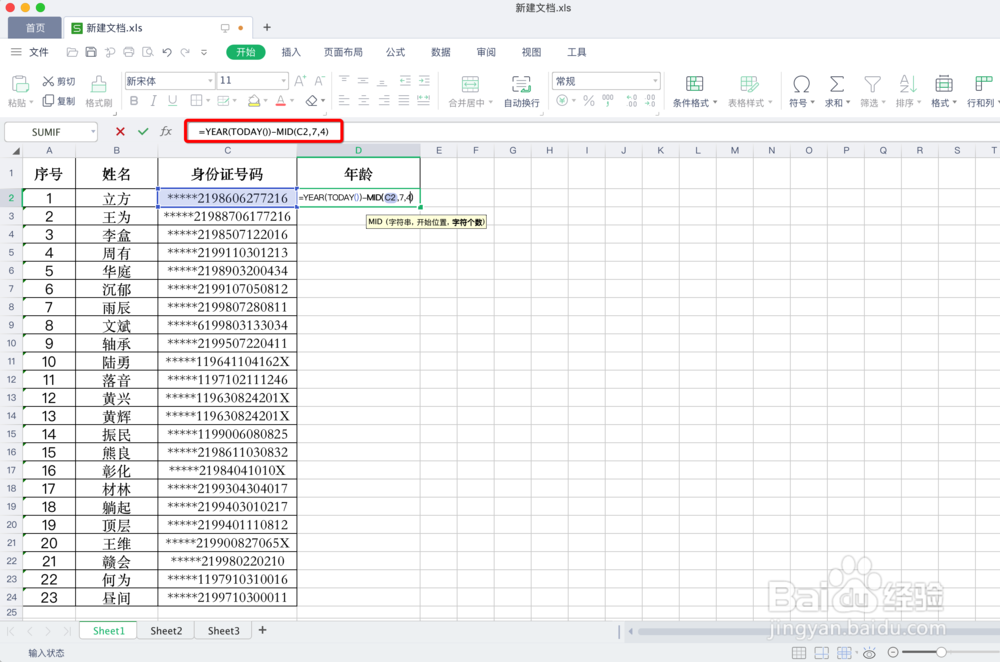The width and height of the screenshot is (1000, 662).
Task: Toggle center horizontal text alignment
Action: (x=363, y=101)
